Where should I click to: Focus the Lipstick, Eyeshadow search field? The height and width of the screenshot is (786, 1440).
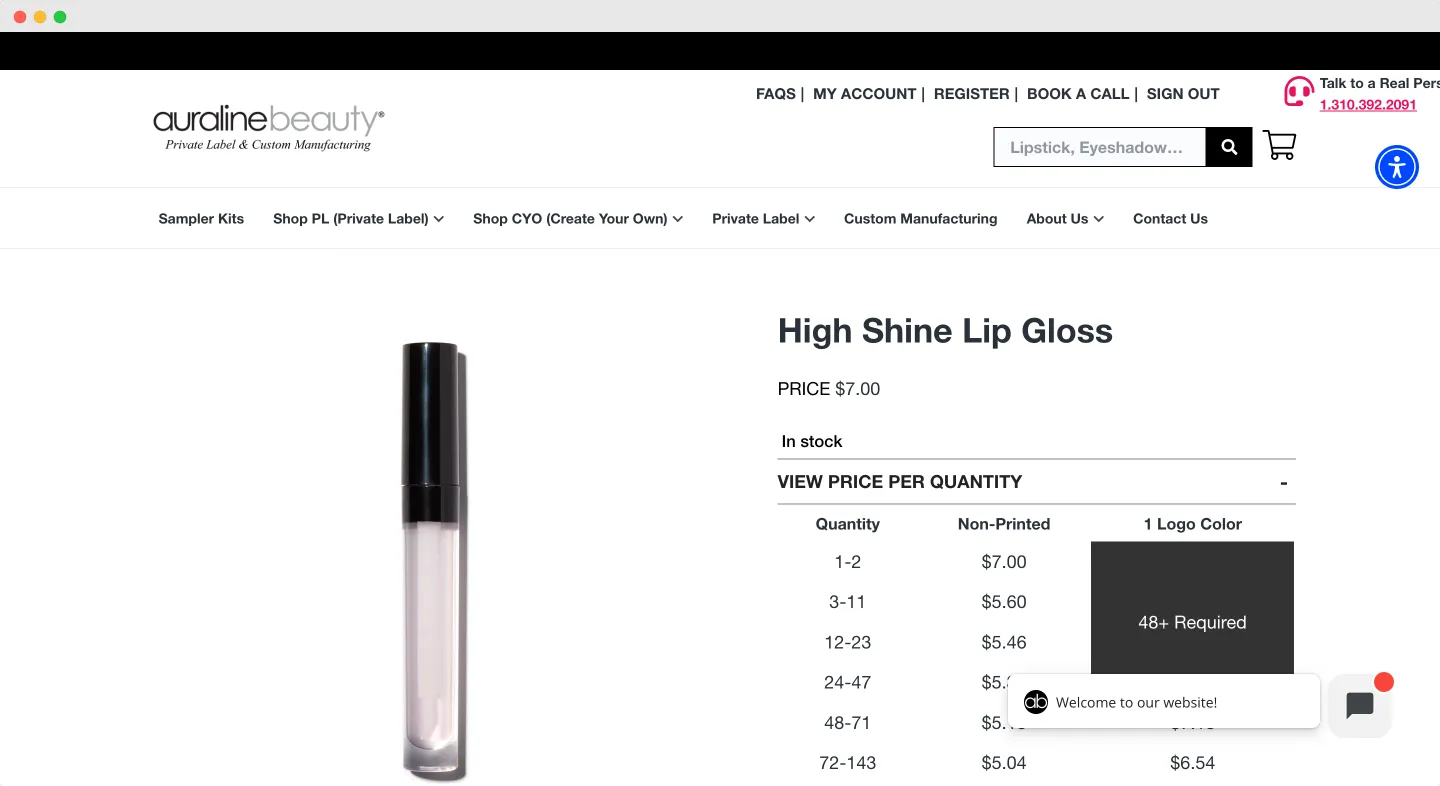[x=1100, y=147]
